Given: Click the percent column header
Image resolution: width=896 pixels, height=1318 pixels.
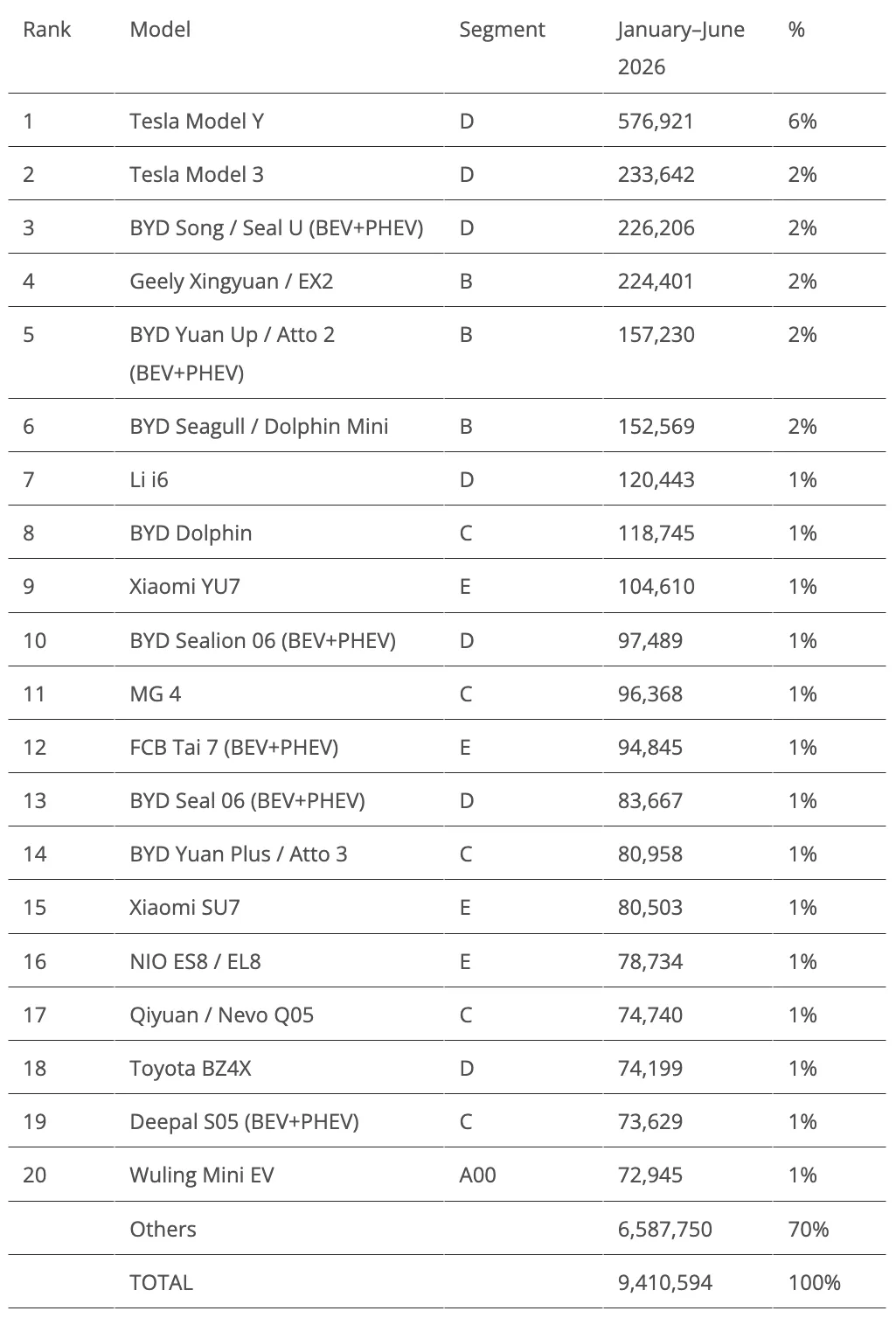Looking at the screenshot, I should pos(795,30).
